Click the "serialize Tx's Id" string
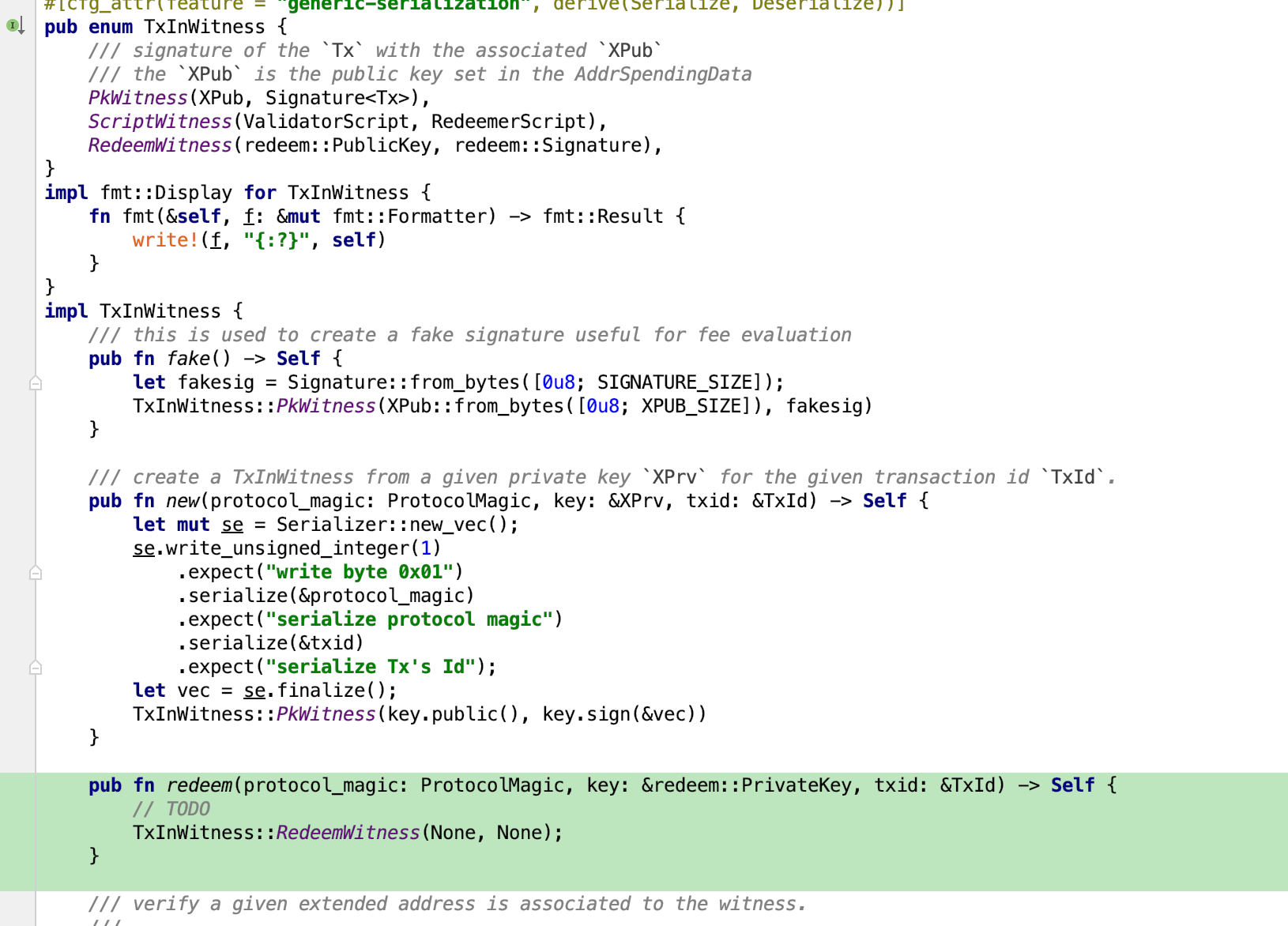This screenshot has height=926, width=1288. [371, 667]
